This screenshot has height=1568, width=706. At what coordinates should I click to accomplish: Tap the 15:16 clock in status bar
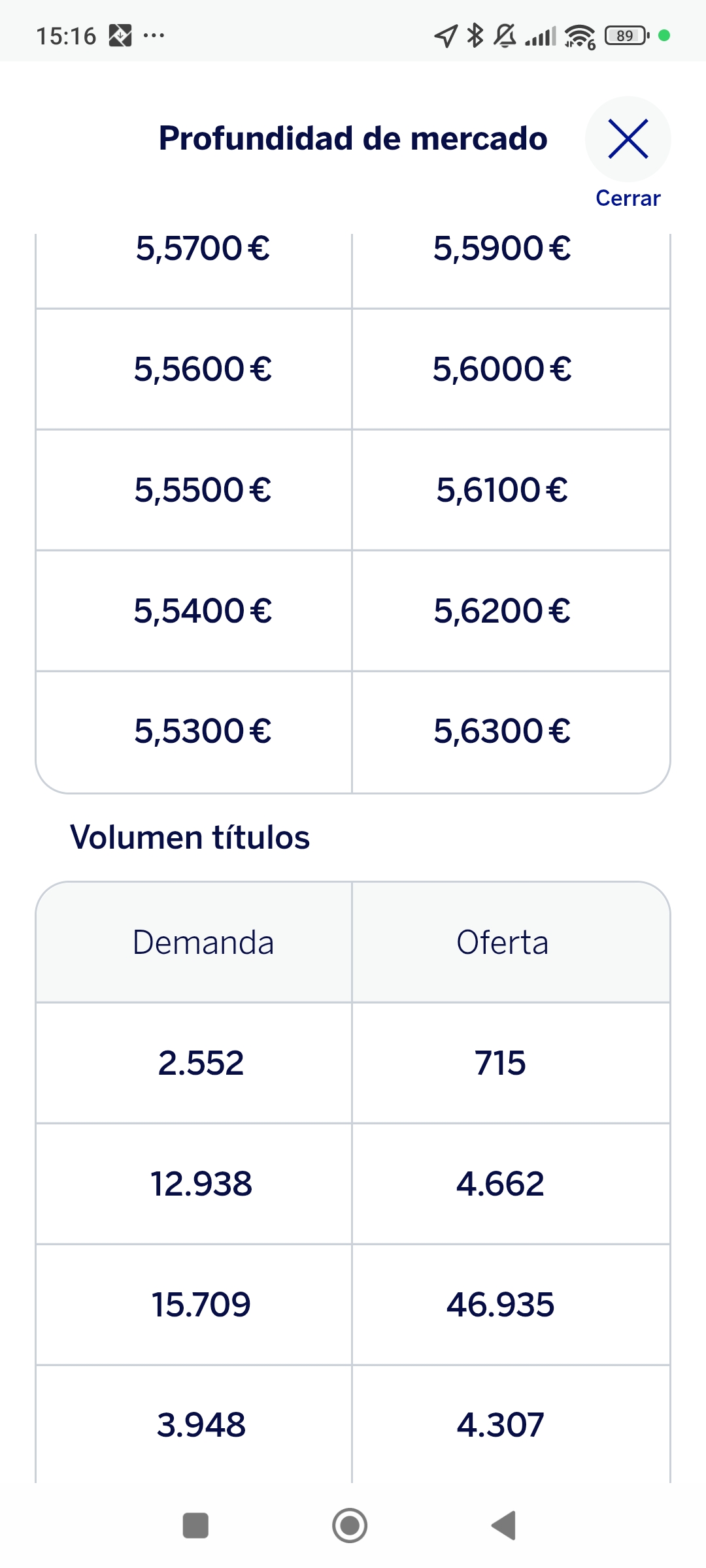point(66,36)
